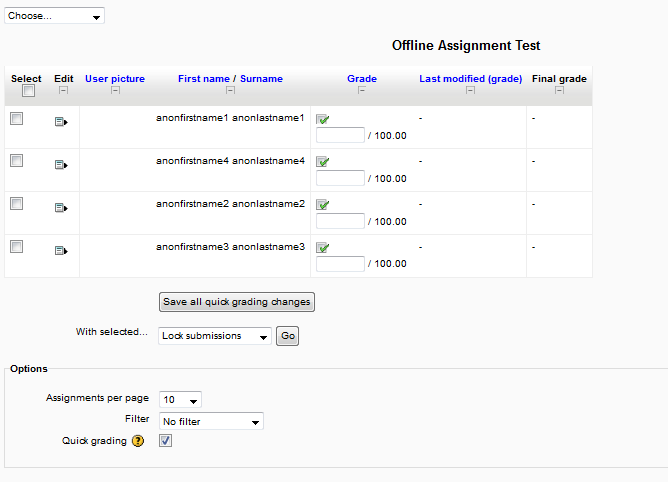
Task: Sort the table by the Surname link
Action: click(x=261, y=79)
